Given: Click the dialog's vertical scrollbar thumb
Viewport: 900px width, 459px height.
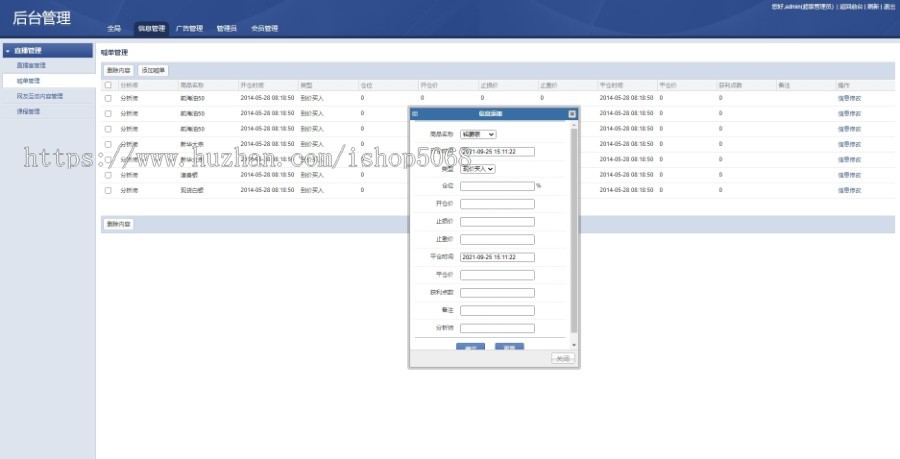Looking at the screenshot, I should tap(574, 231).
